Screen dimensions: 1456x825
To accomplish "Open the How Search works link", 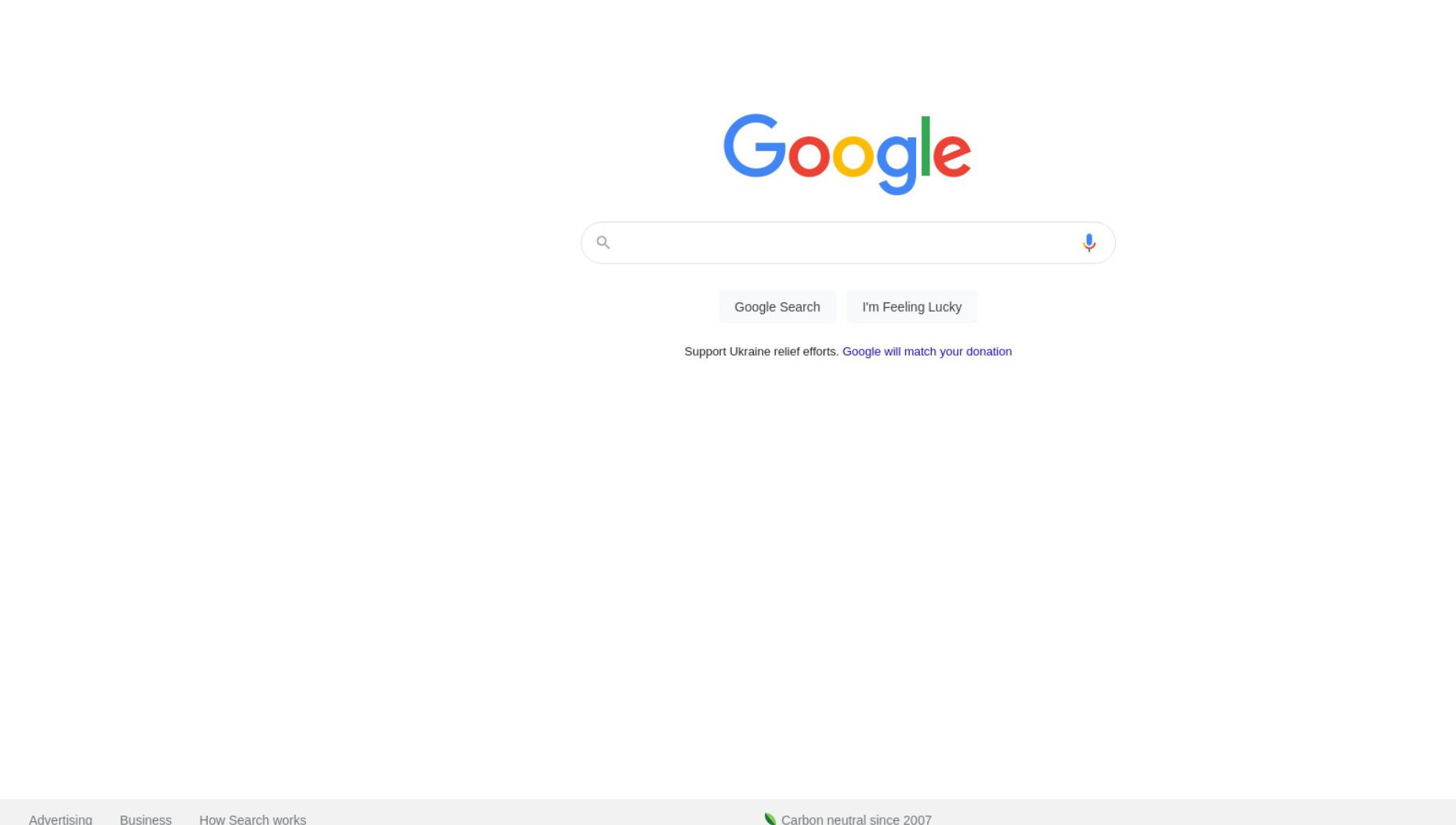I will tap(252, 819).
